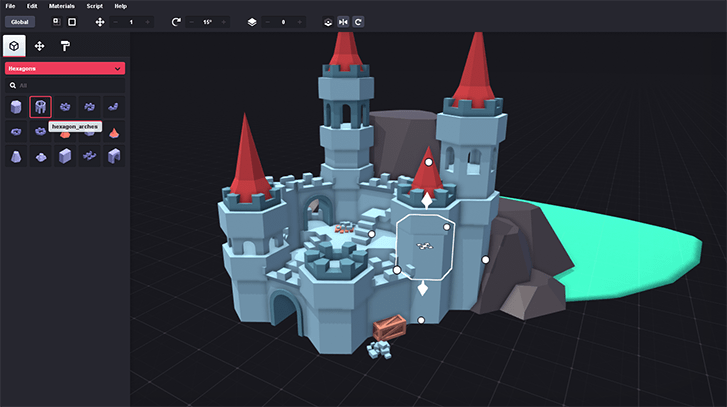Screen dimensions: 727x407
Task: Open the Script menu
Action: [x=95, y=6]
